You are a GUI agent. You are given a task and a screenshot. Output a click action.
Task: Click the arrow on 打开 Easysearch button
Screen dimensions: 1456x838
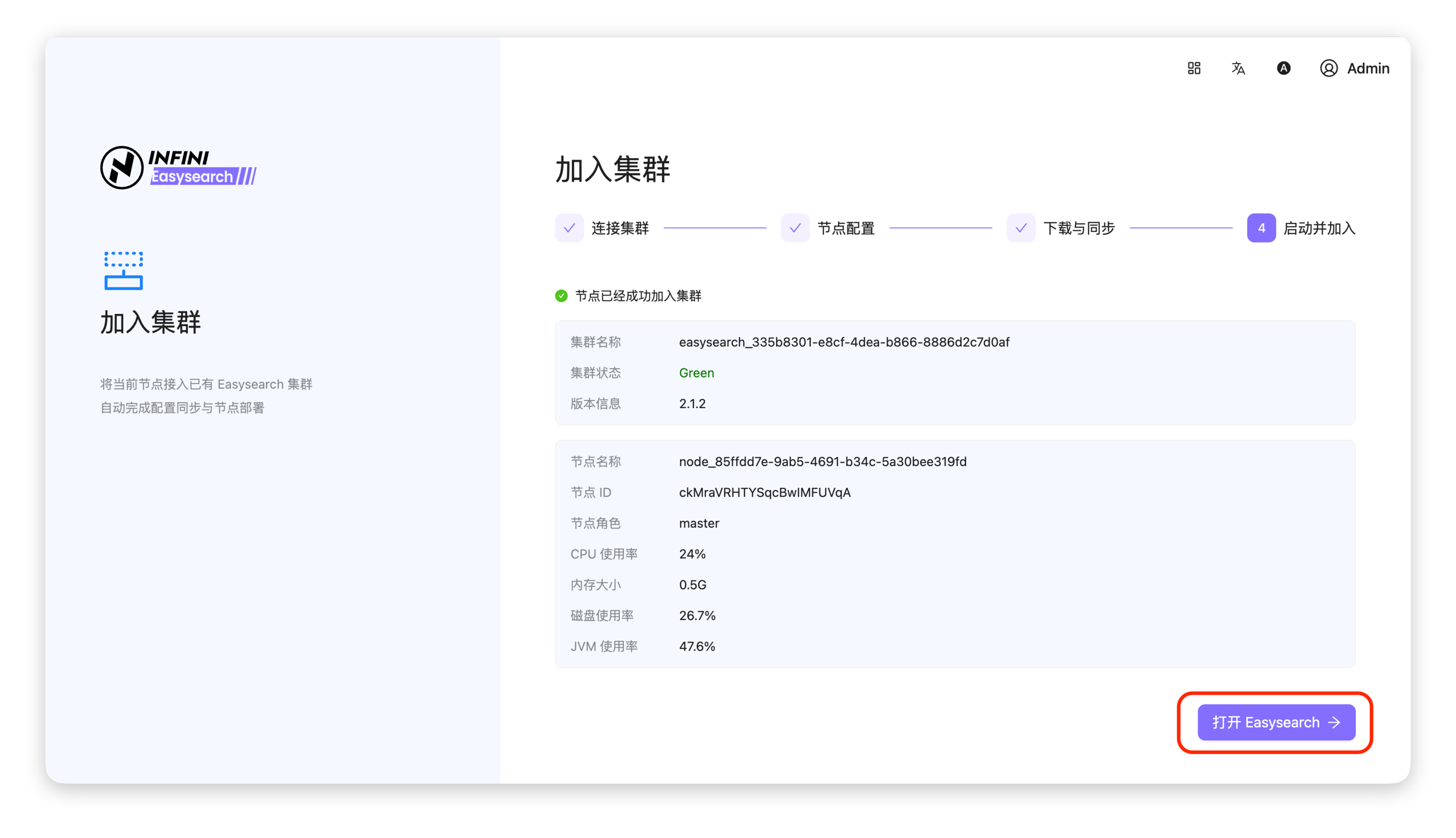1335,722
